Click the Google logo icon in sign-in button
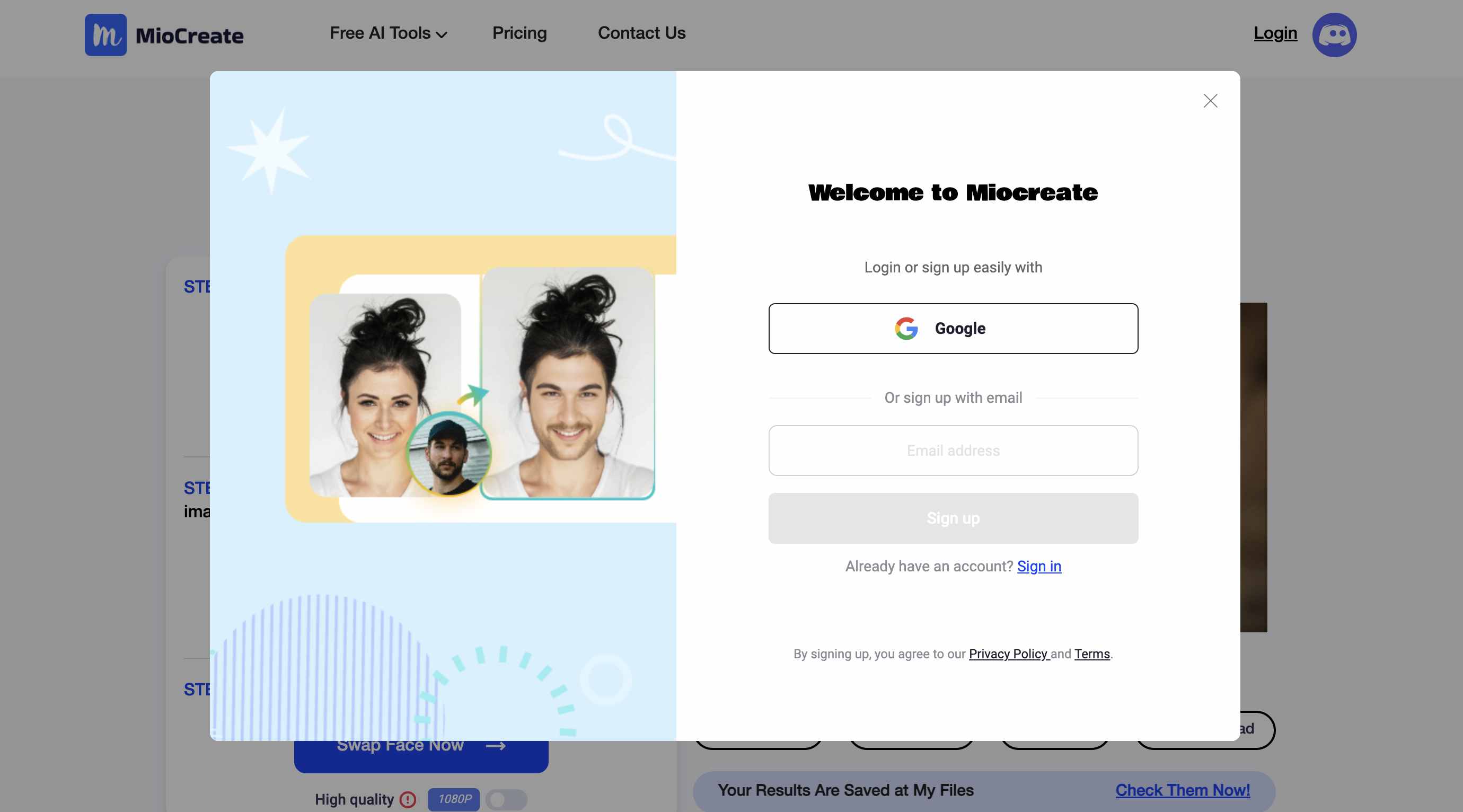The width and height of the screenshot is (1463, 812). click(x=906, y=328)
